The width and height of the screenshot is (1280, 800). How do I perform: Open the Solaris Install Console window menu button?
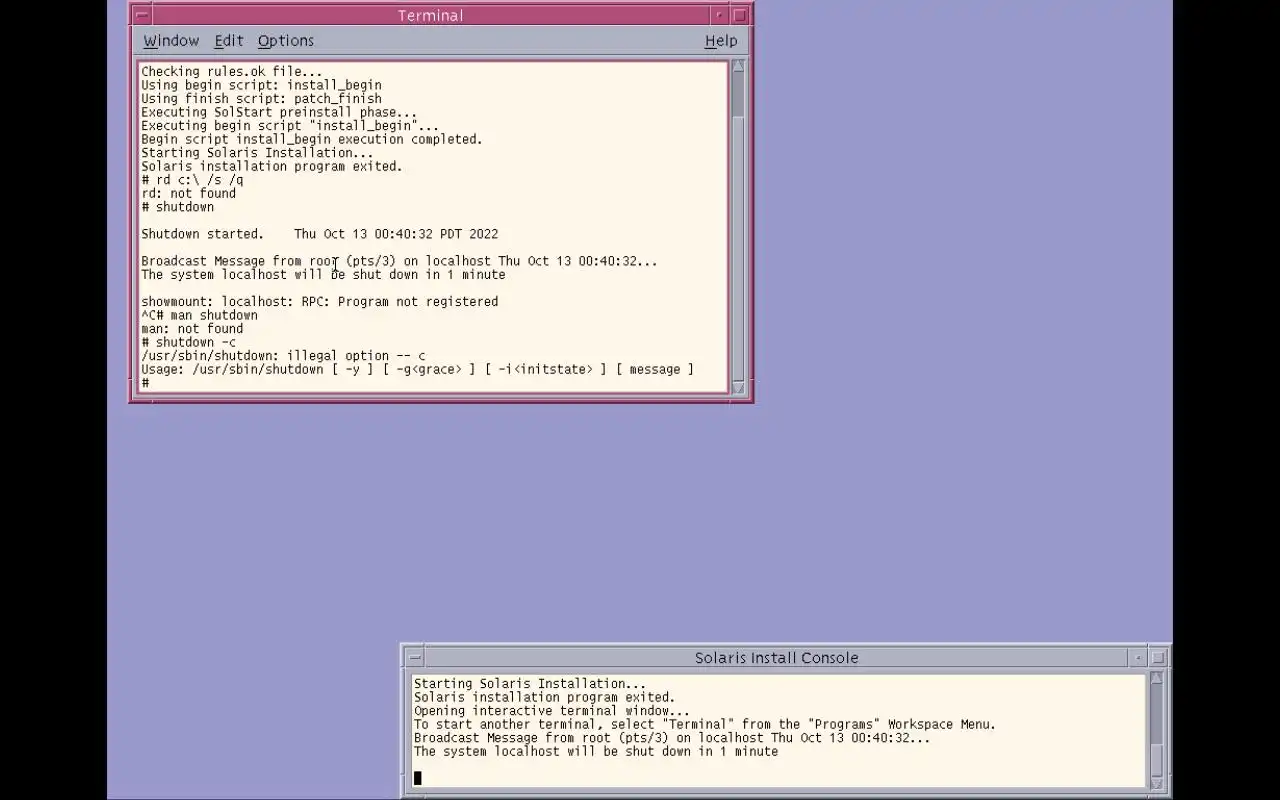(x=415, y=658)
